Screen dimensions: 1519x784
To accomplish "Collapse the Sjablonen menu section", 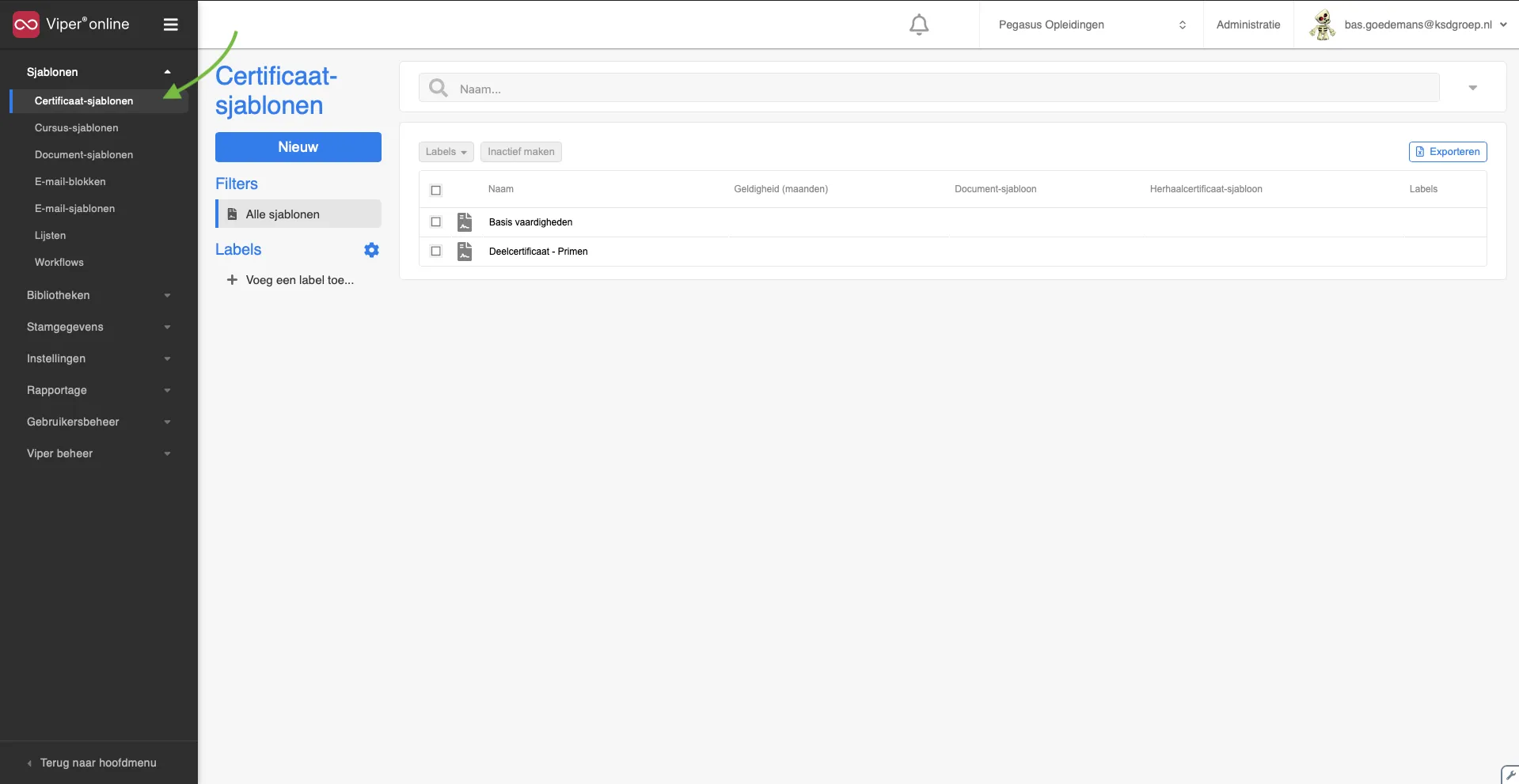I will click(98, 72).
